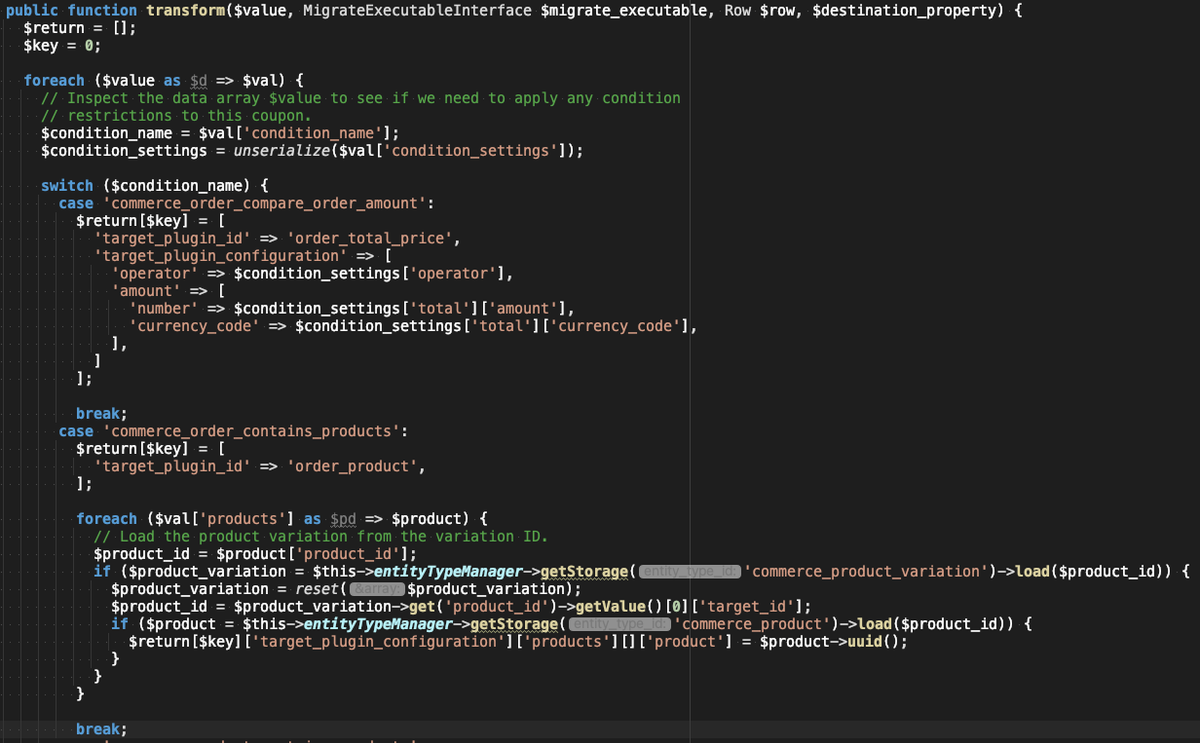Click the 'Inspect the data array' comment line
The width and height of the screenshot is (1200, 743).
(x=360, y=98)
